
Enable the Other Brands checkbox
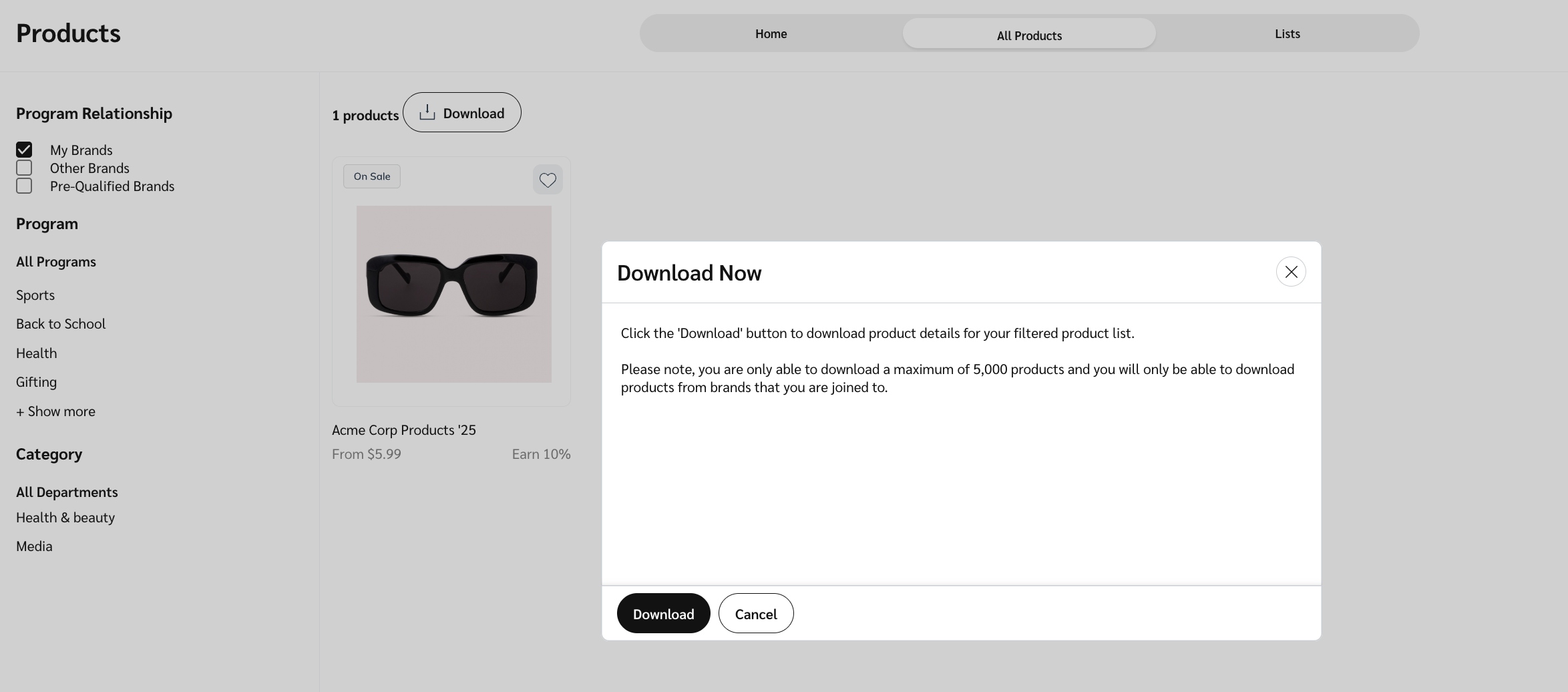(24, 168)
